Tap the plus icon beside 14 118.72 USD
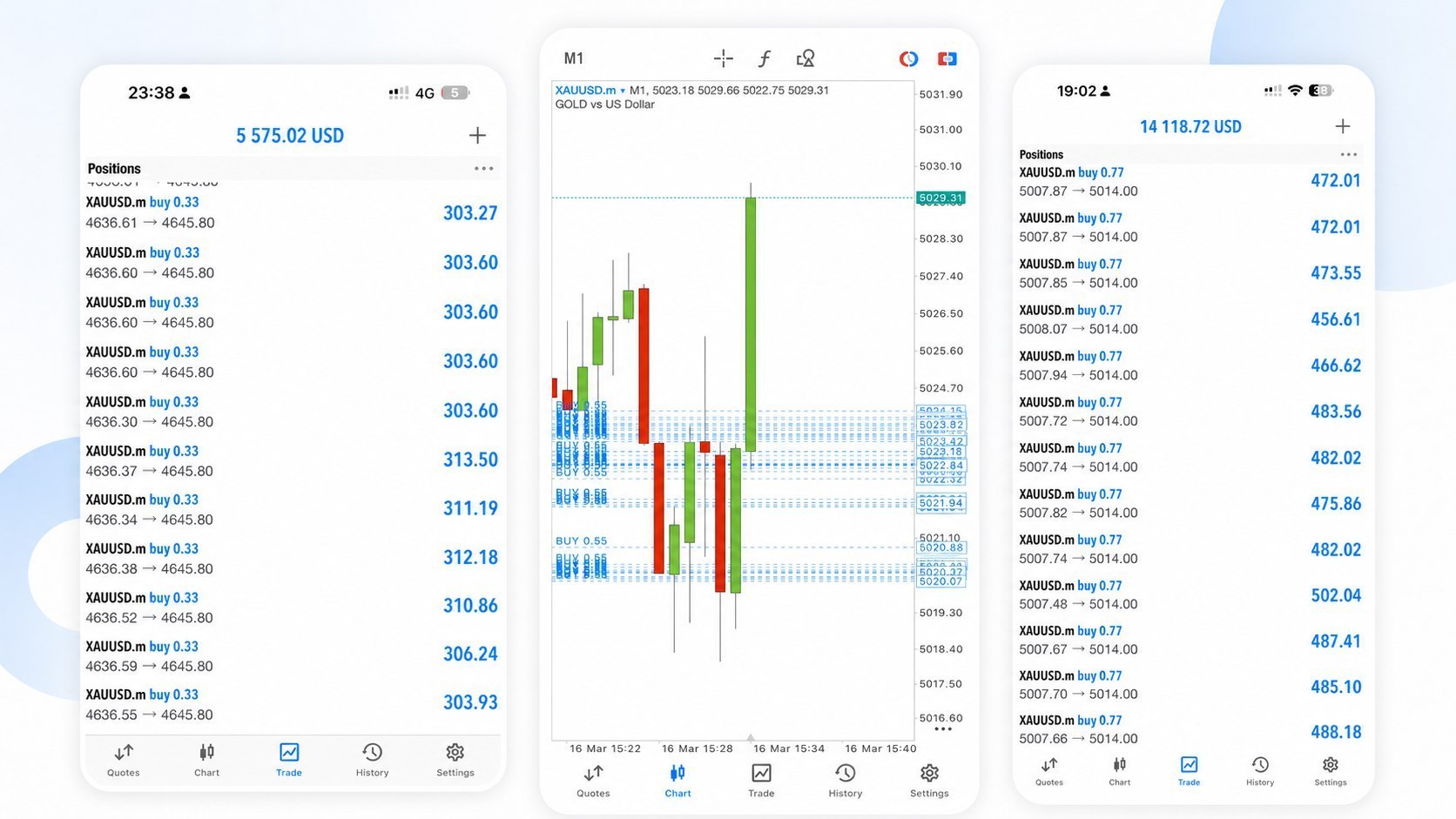 1343,126
